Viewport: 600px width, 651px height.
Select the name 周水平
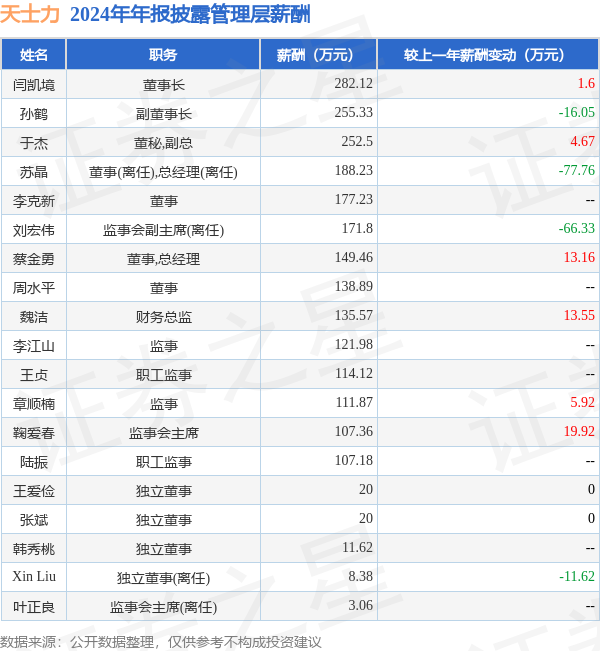(x=34, y=288)
